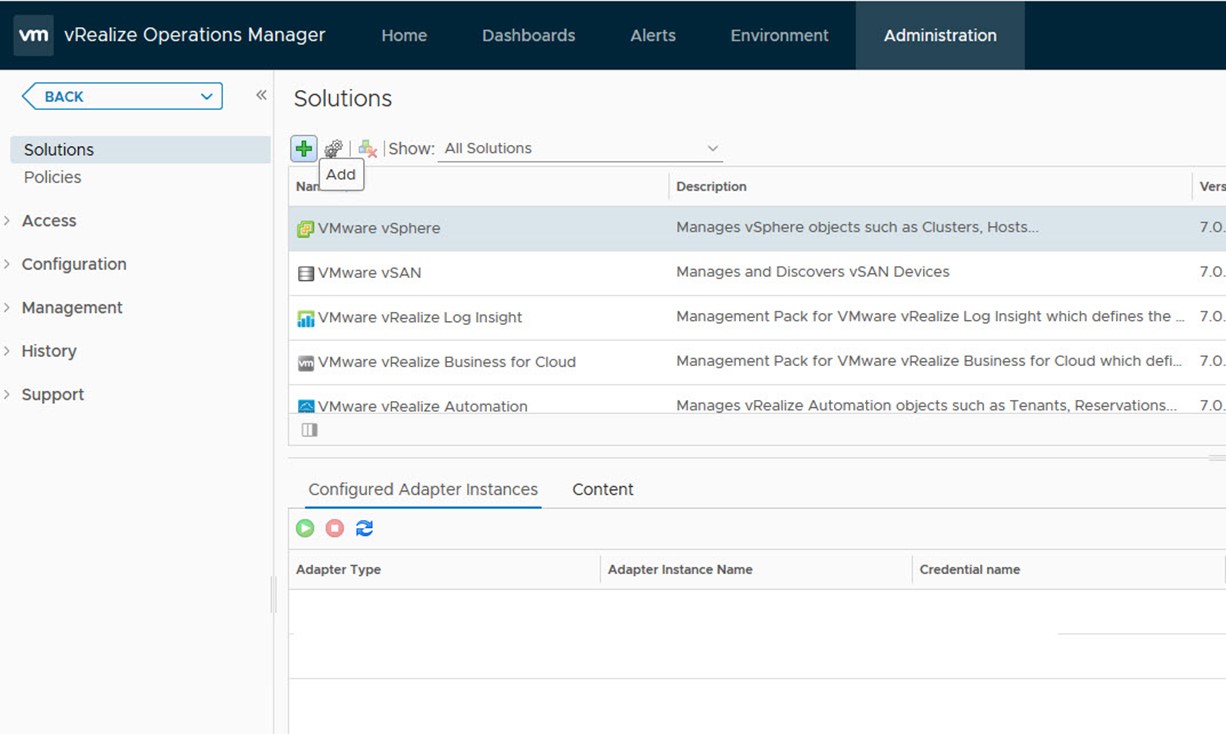
Task: Click the VMware vSphere solution icon
Action: [306, 229]
